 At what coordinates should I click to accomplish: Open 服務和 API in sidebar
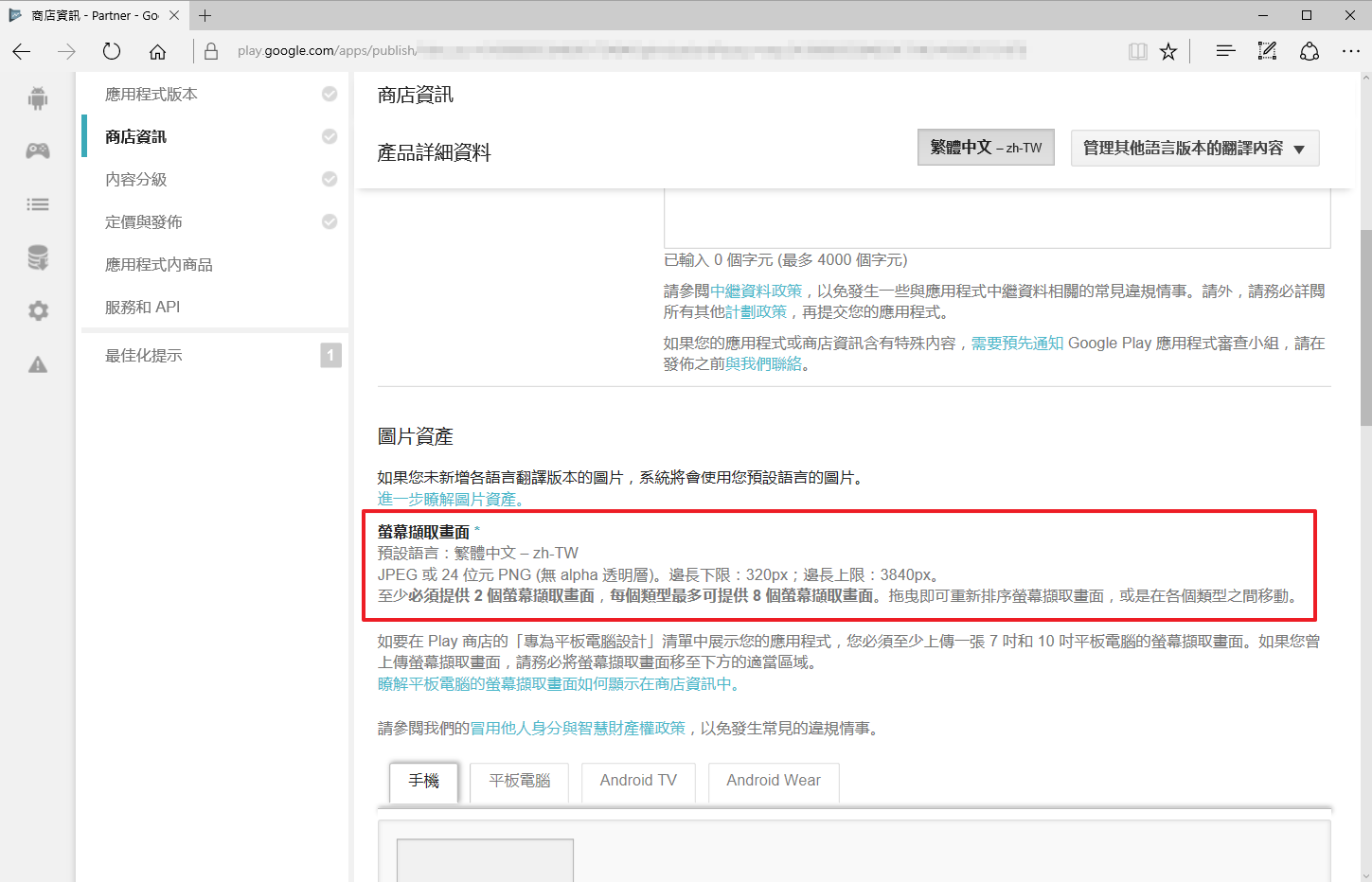point(142,307)
